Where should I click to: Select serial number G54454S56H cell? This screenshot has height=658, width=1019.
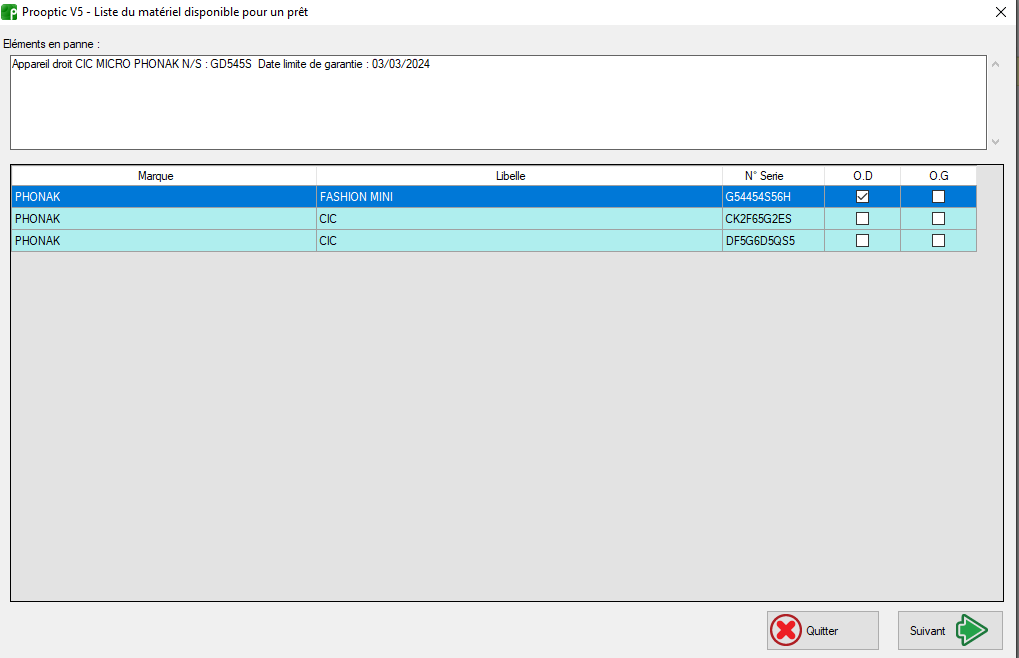point(773,196)
